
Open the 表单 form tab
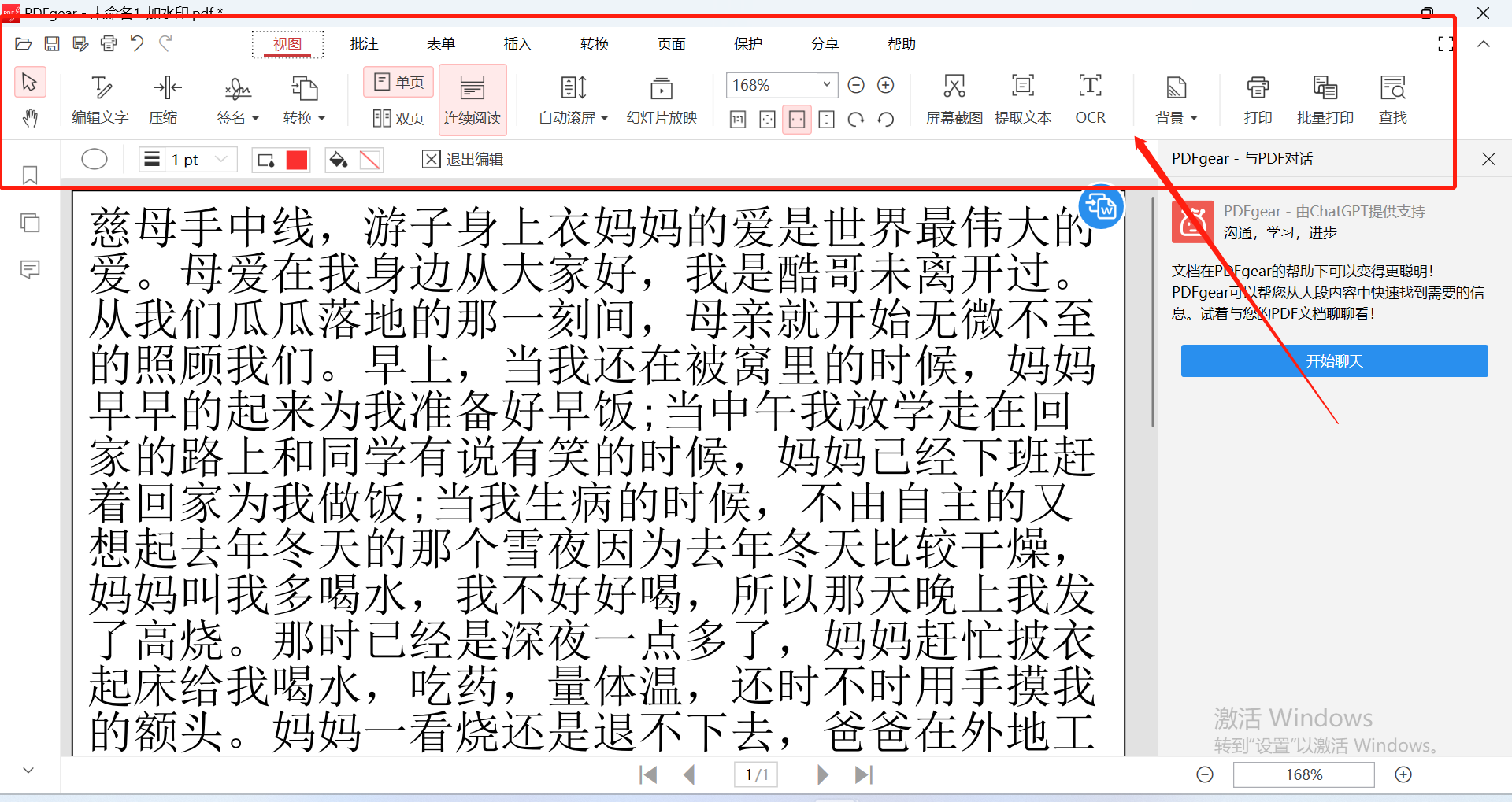[x=441, y=44]
